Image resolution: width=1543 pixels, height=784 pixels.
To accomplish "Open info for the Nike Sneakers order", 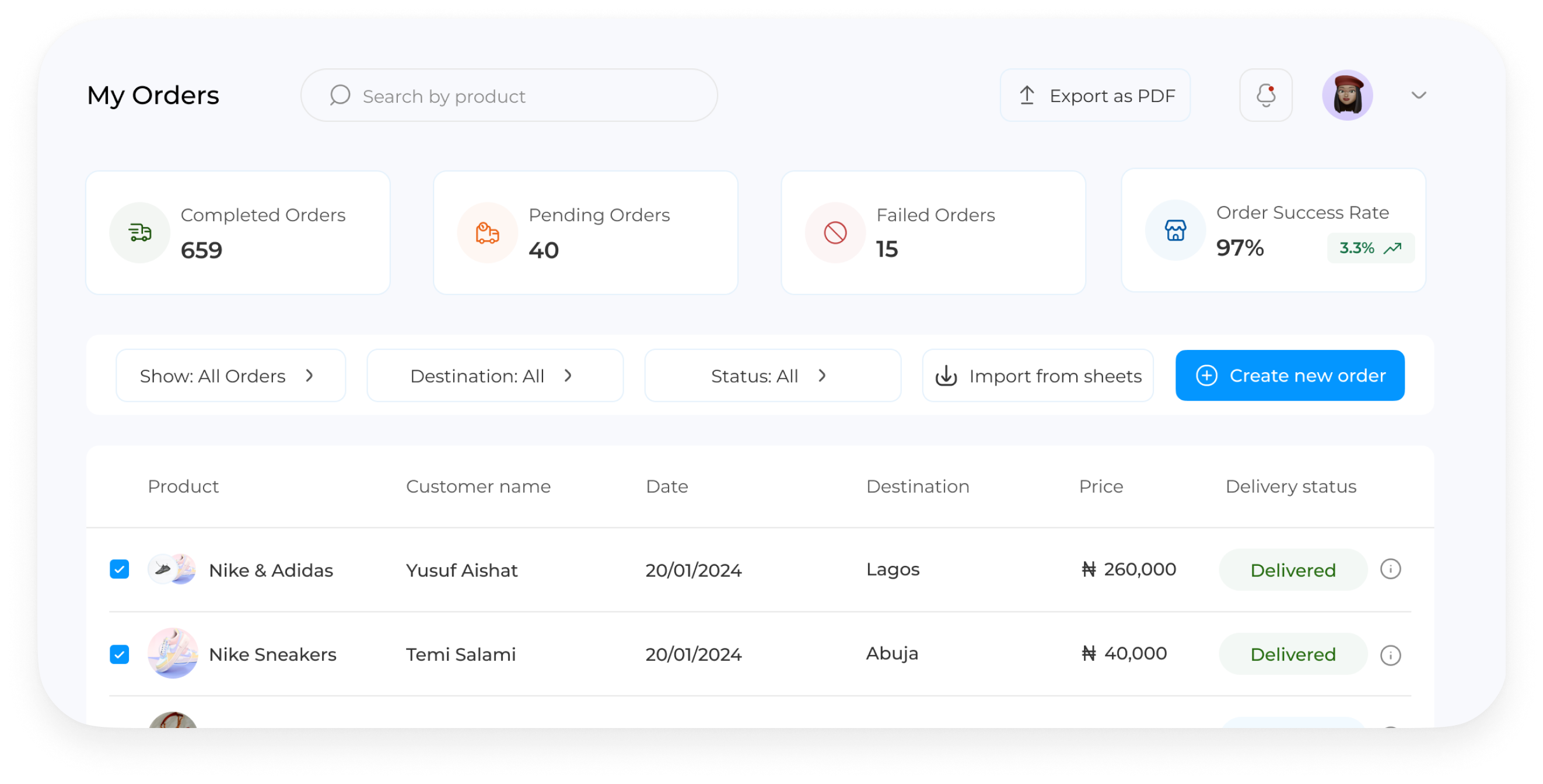I will pyautogui.click(x=1390, y=654).
